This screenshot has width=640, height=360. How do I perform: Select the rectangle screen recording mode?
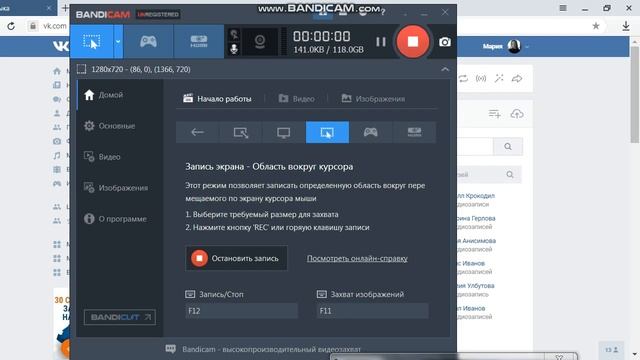pyautogui.click(x=92, y=42)
